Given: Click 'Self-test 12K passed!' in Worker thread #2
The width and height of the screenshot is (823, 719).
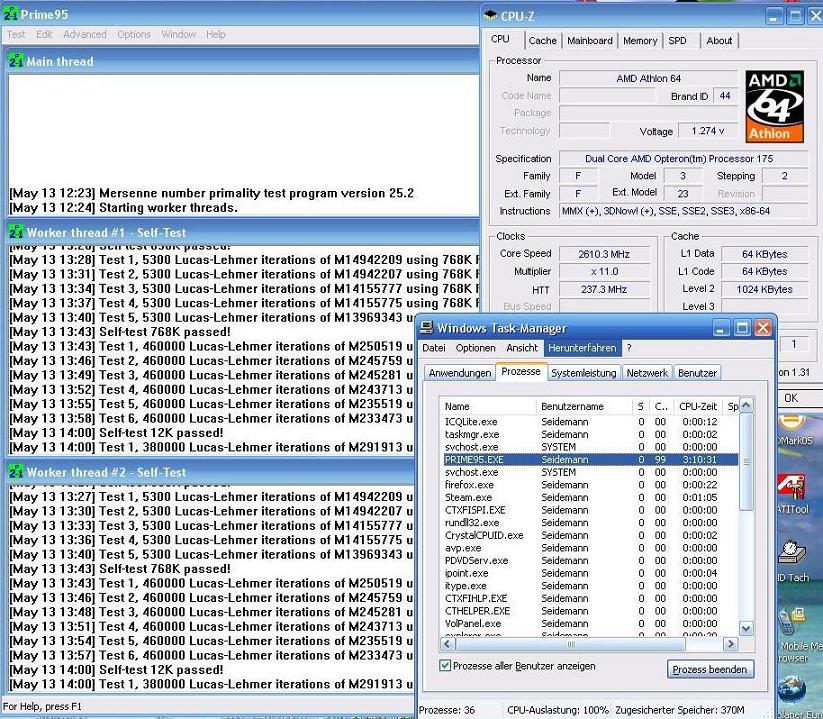Looking at the screenshot, I should 161,670.
